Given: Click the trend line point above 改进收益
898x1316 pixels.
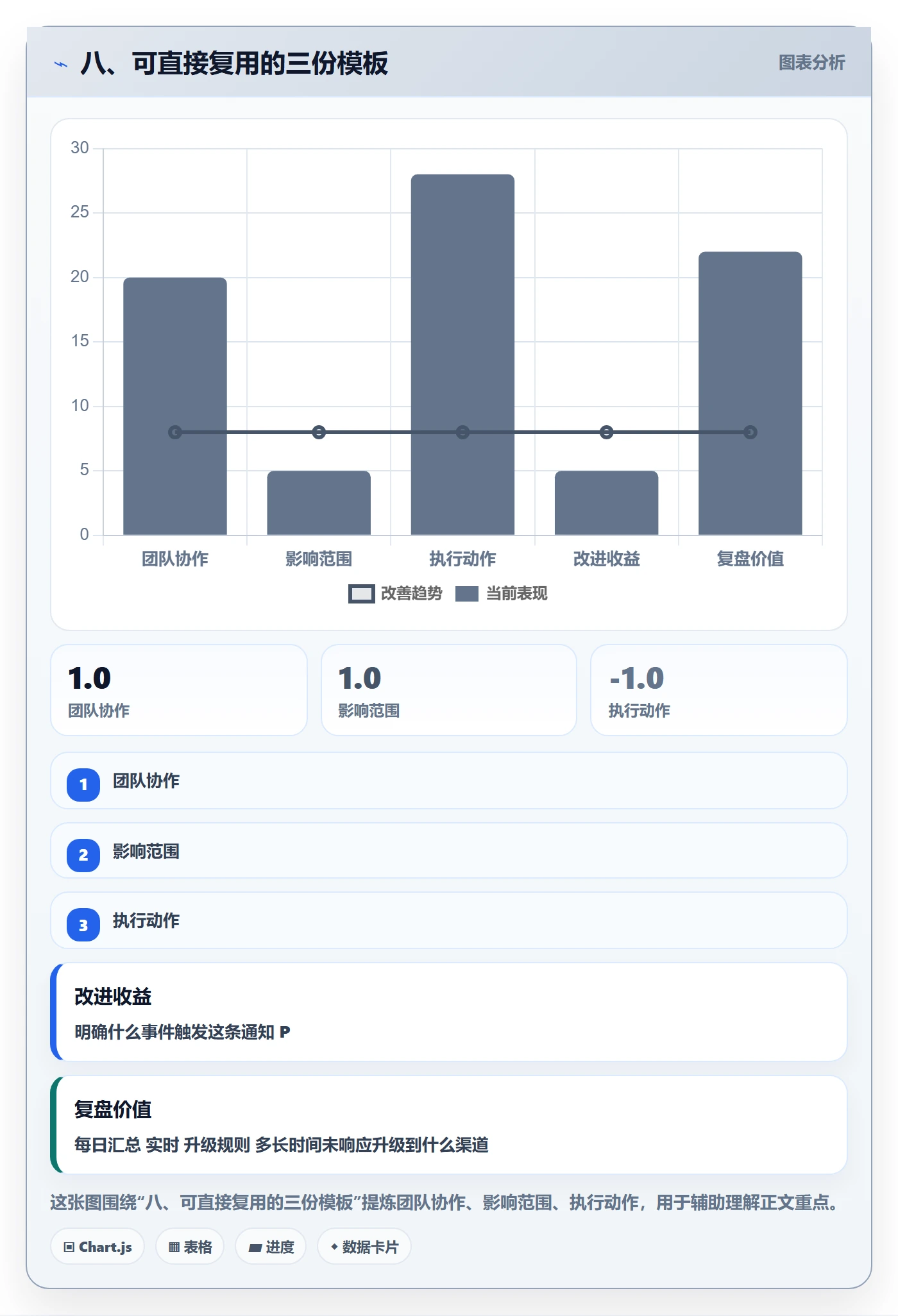Looking at the screenshot, I should click(606, 432).
